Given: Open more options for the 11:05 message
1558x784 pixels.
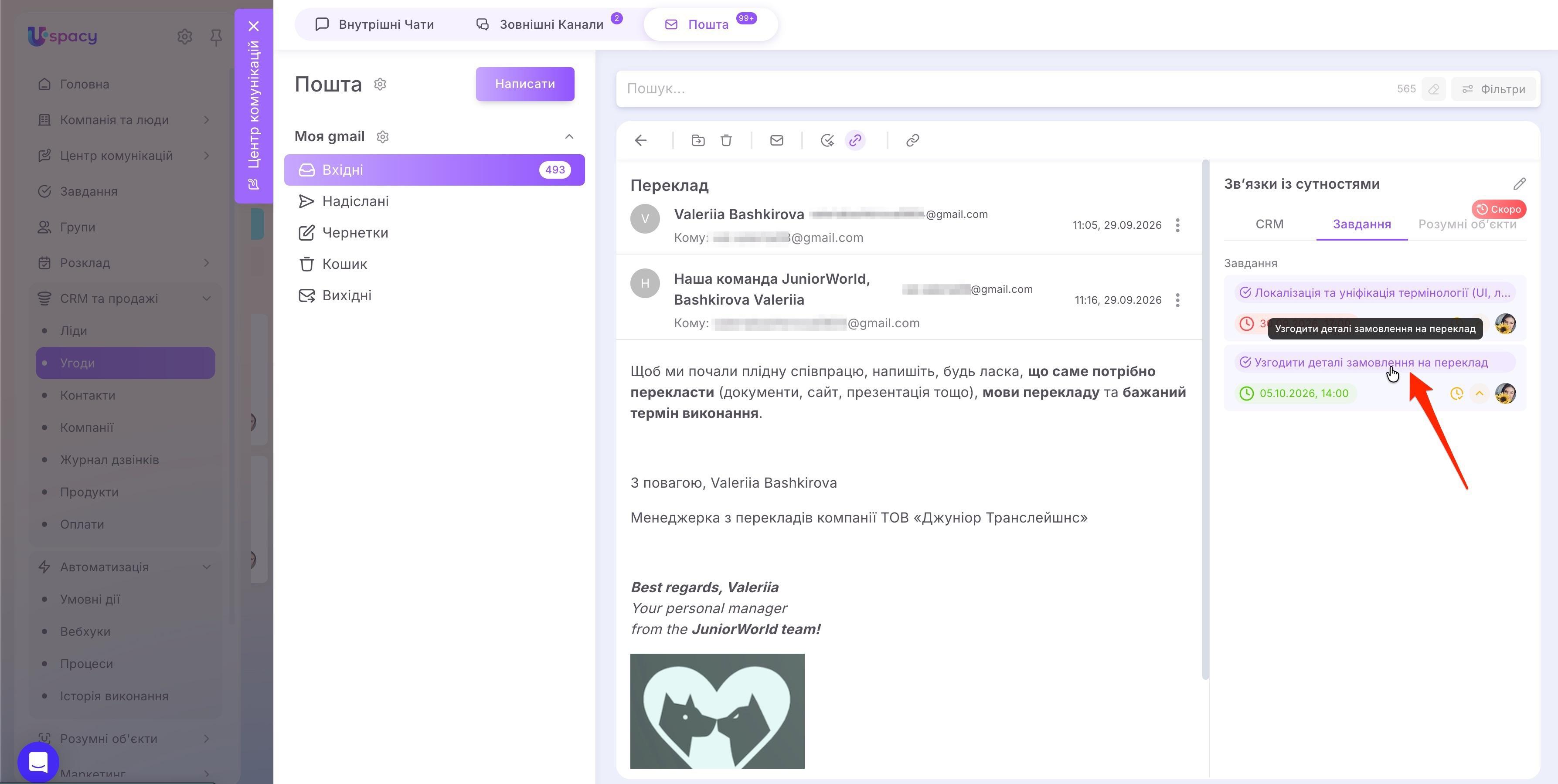Looking at the screenshot, I should [x=1177, y=225].
